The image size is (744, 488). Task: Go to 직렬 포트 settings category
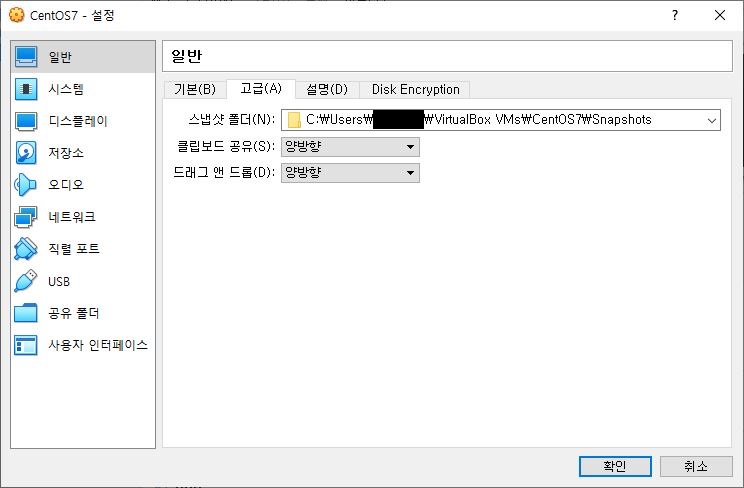[x=83, y=249]
